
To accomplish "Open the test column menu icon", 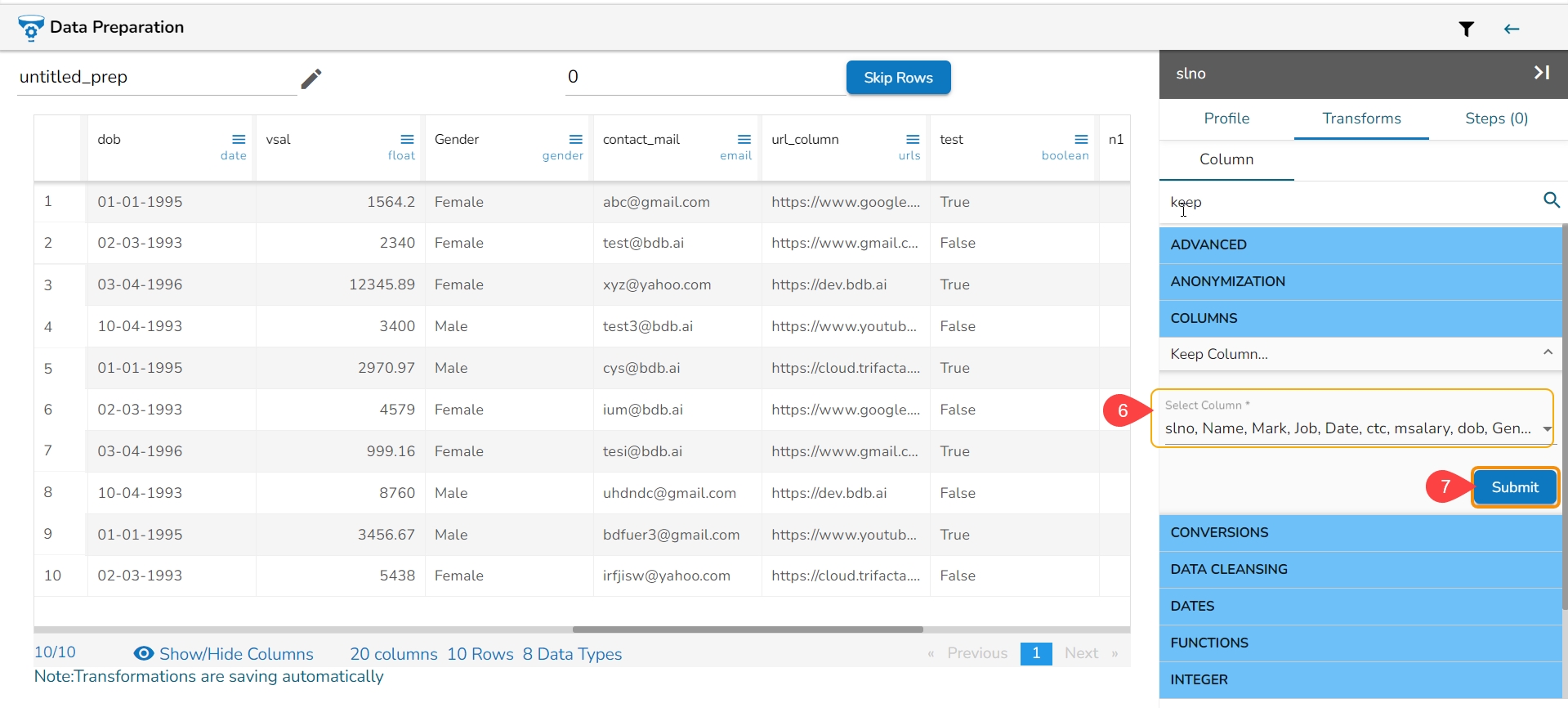I will coord(1081,140).
